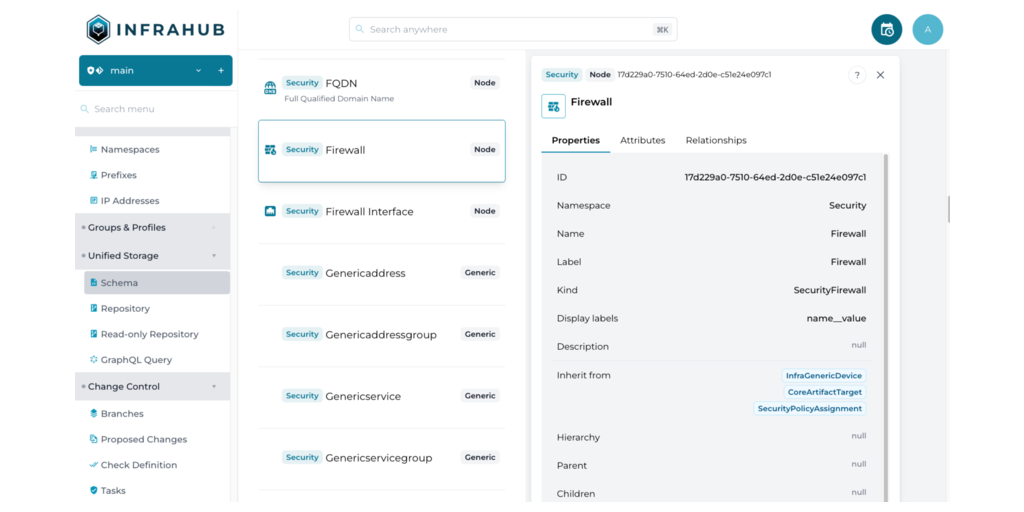Viewport: 1024px width, 512px height.
Task: Click the plus icon to create branch
Action: click(221, 71)
